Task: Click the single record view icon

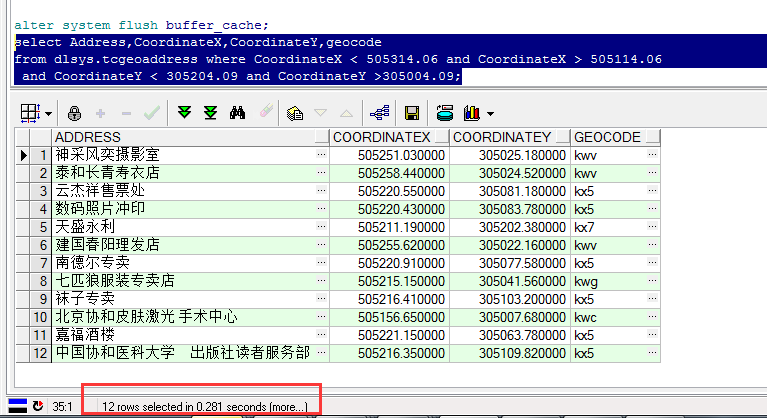Action: click(294, 113)
